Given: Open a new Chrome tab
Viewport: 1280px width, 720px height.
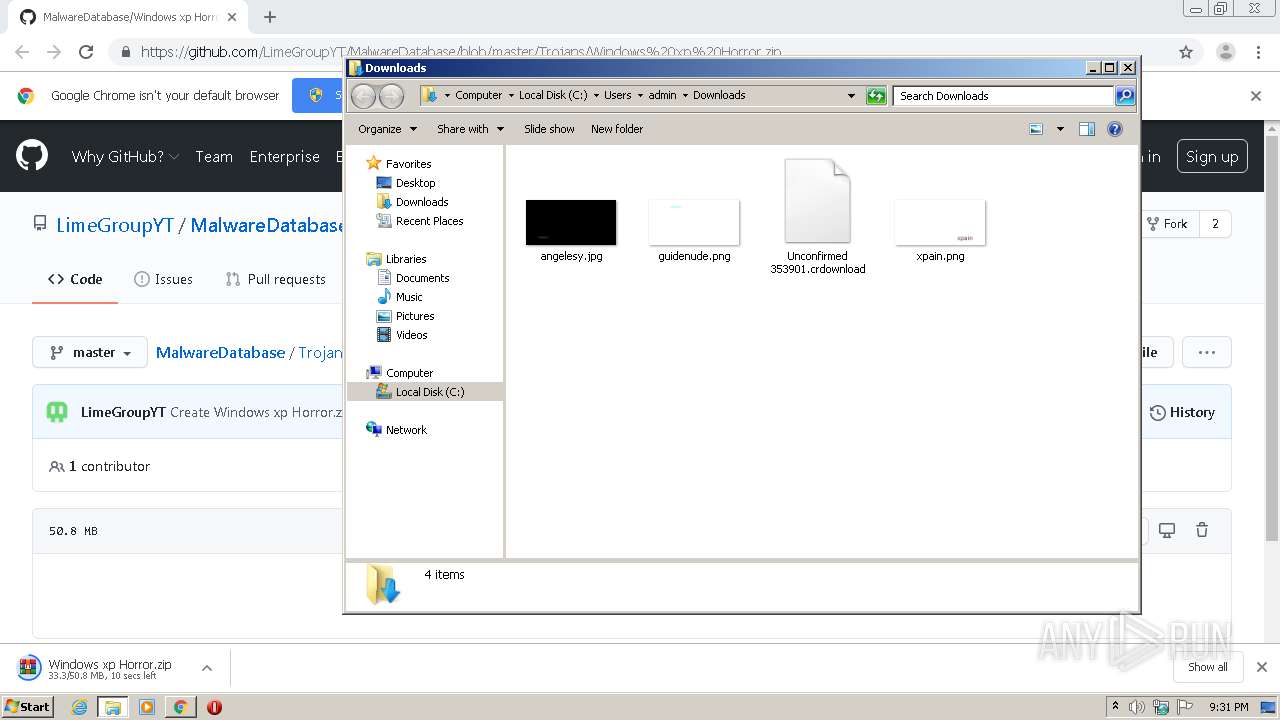Looking at the screenshot, I should click(269, 17).
